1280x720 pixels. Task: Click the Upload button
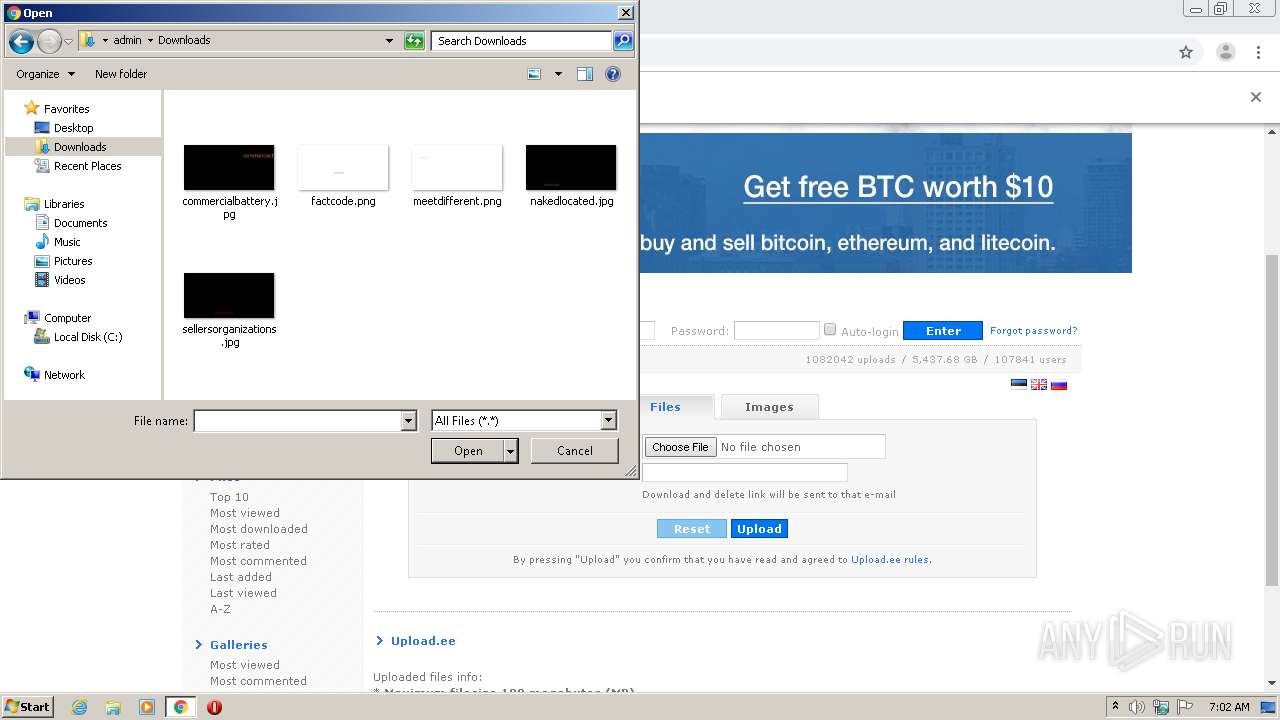(759, 529)
